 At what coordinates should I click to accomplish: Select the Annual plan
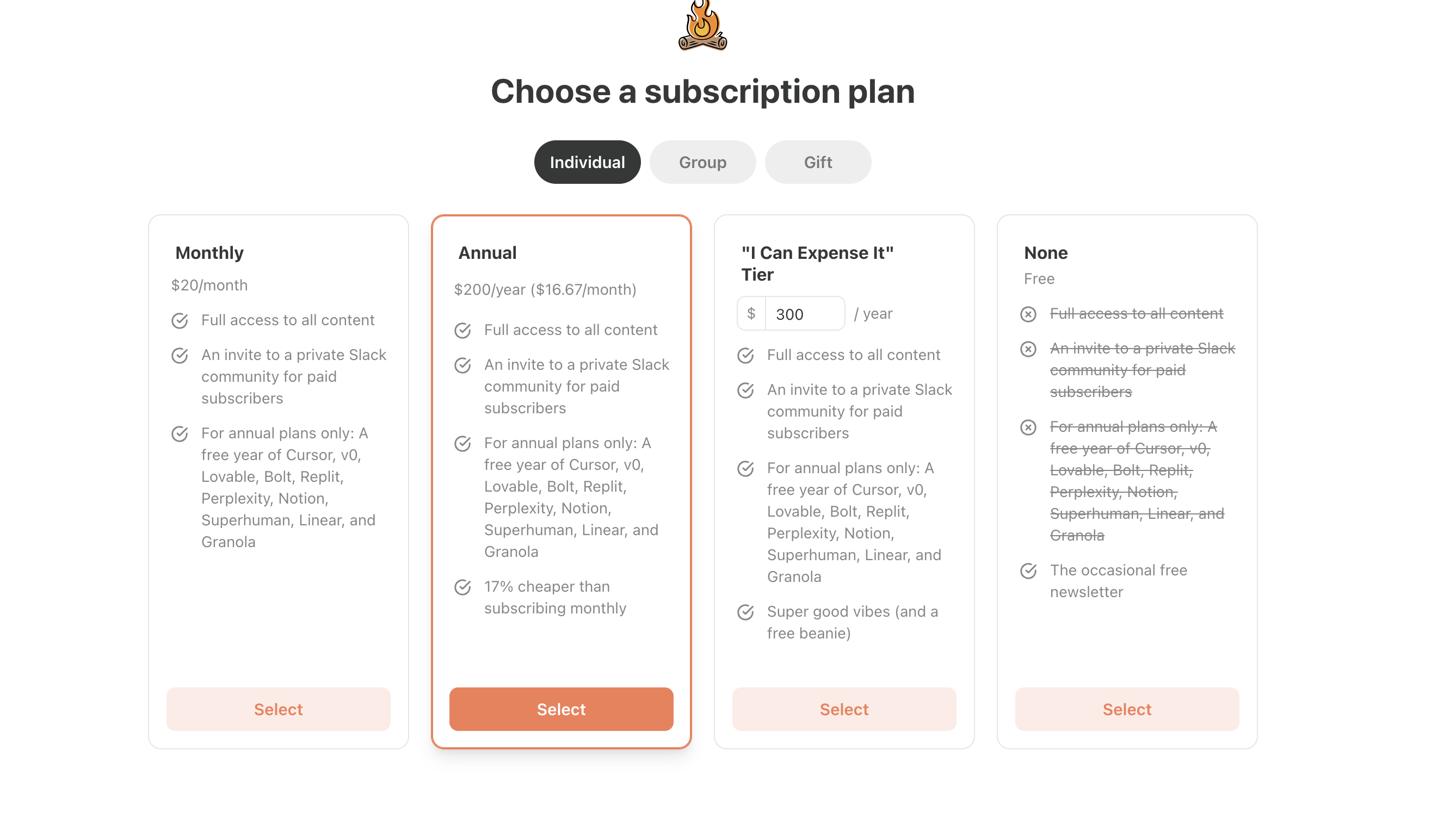[x=561, y=709]
